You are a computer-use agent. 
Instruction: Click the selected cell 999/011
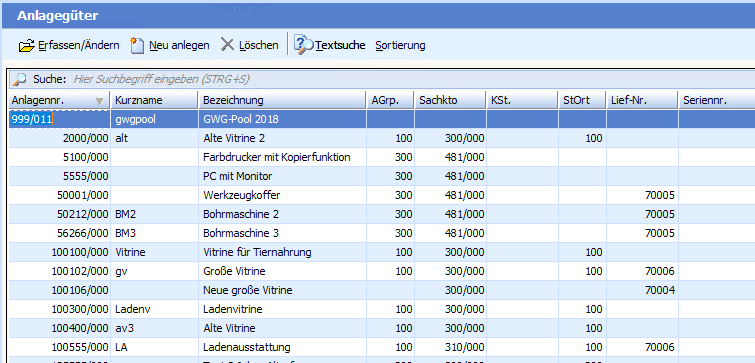tap(32, 119)
